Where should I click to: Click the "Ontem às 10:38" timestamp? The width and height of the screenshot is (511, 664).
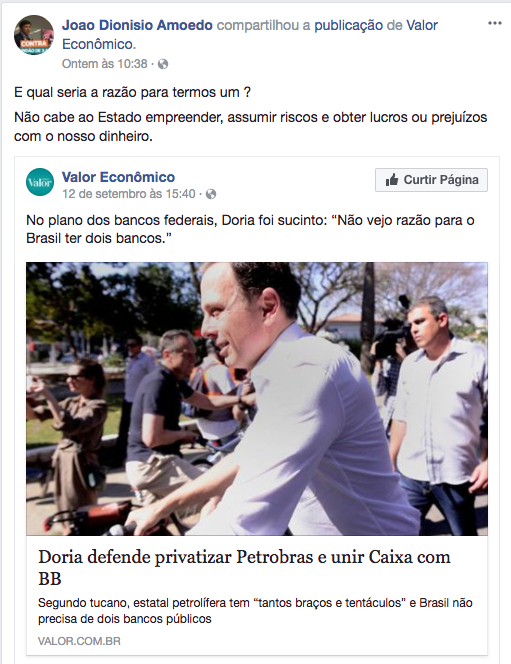105,64
